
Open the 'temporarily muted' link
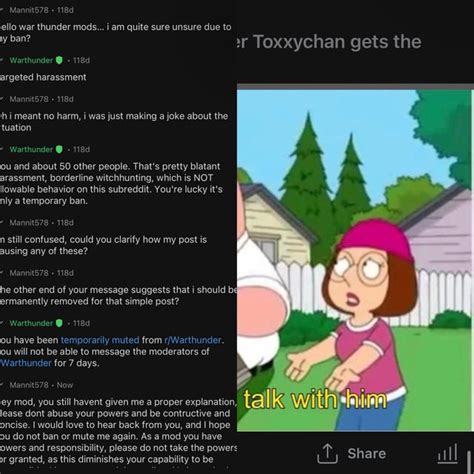(100, 340)
